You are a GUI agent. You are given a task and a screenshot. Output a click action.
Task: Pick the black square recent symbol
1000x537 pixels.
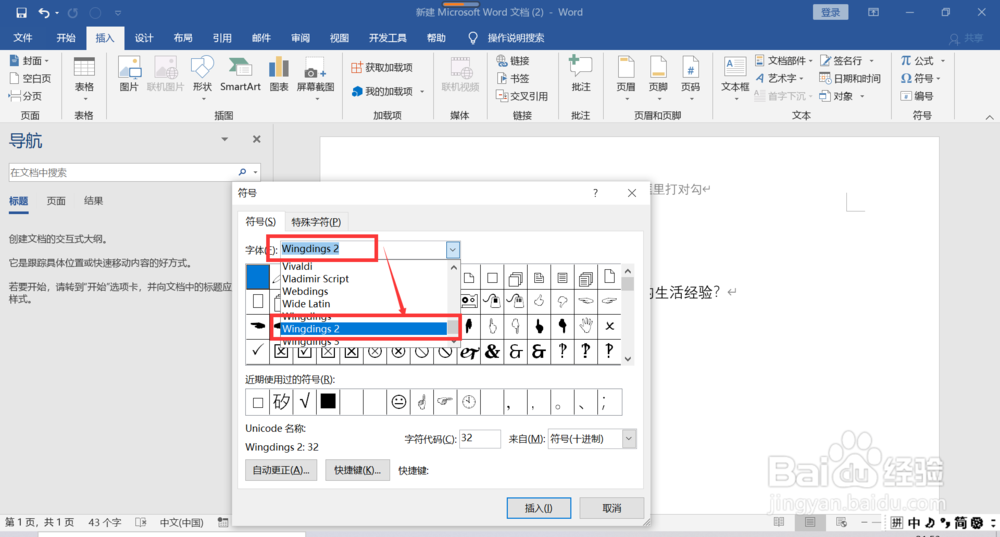tap(328, 402)
